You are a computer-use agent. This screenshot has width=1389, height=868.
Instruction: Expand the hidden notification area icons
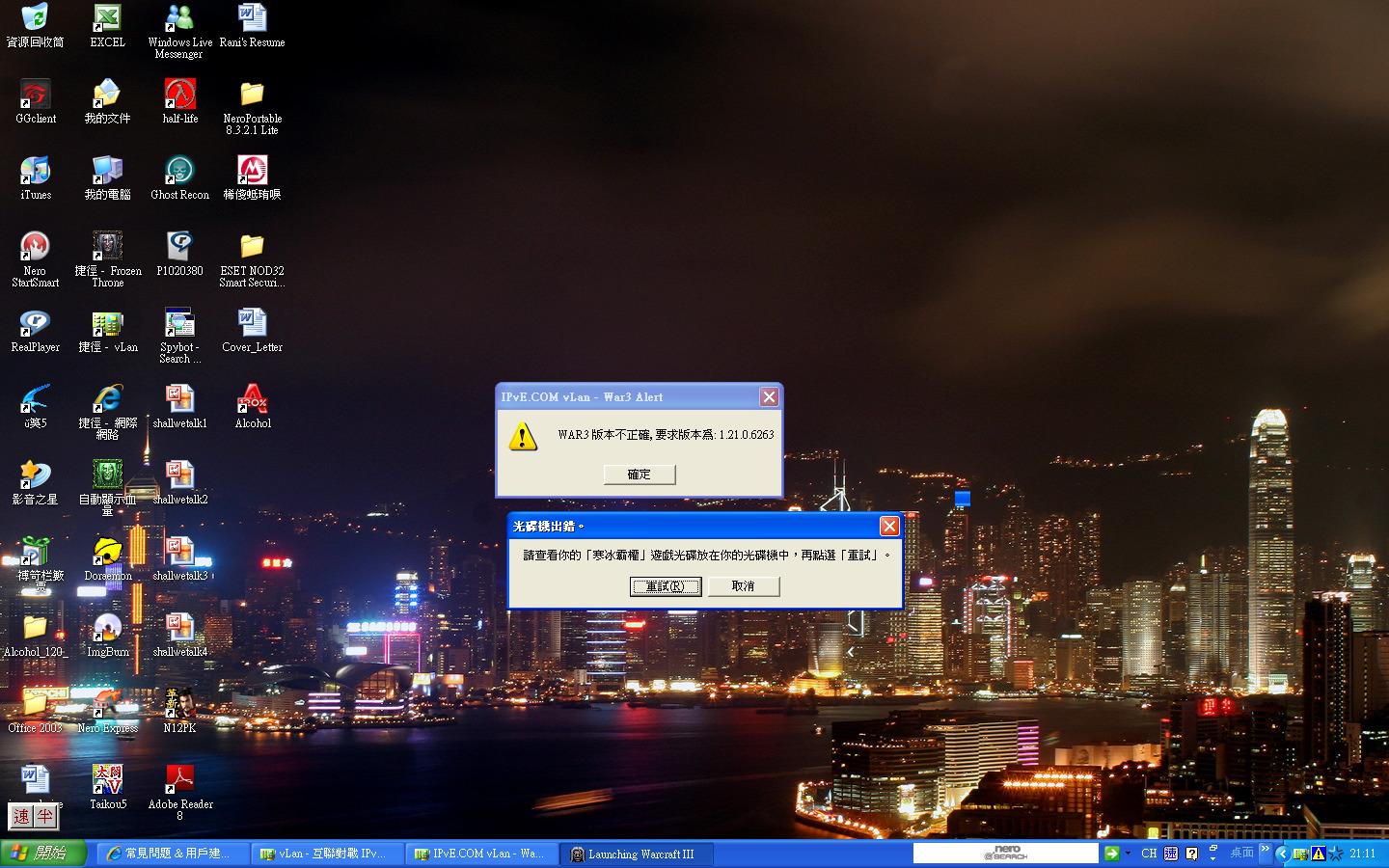1282,853
